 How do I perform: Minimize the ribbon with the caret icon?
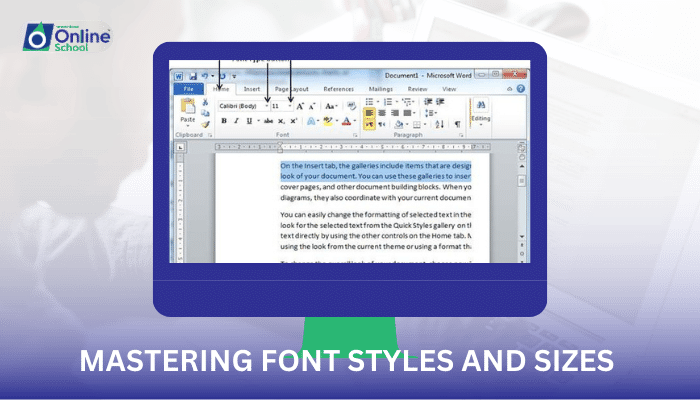(x=510, y=89)
